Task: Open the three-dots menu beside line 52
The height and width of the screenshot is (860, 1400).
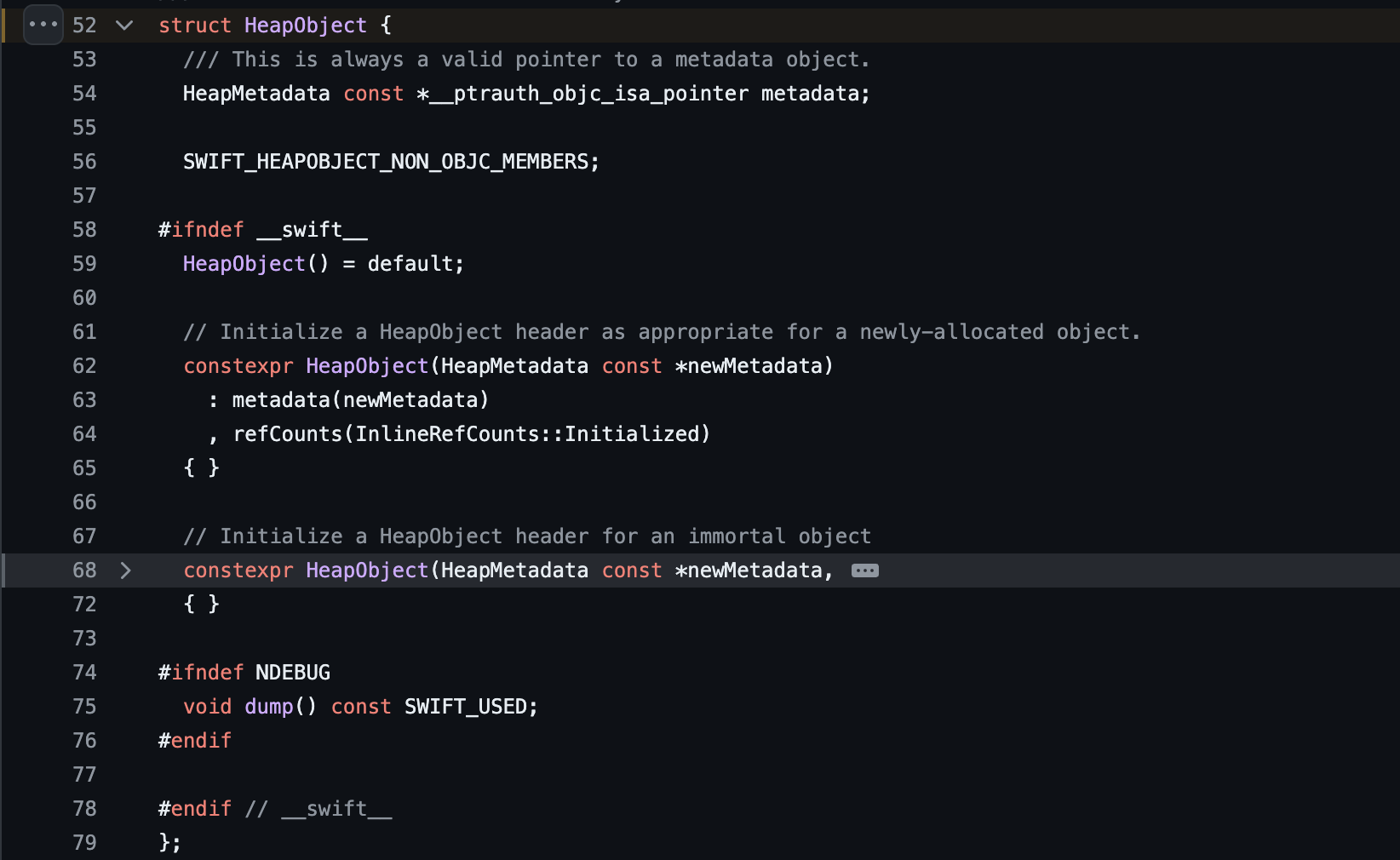Action: coord(43,25)
